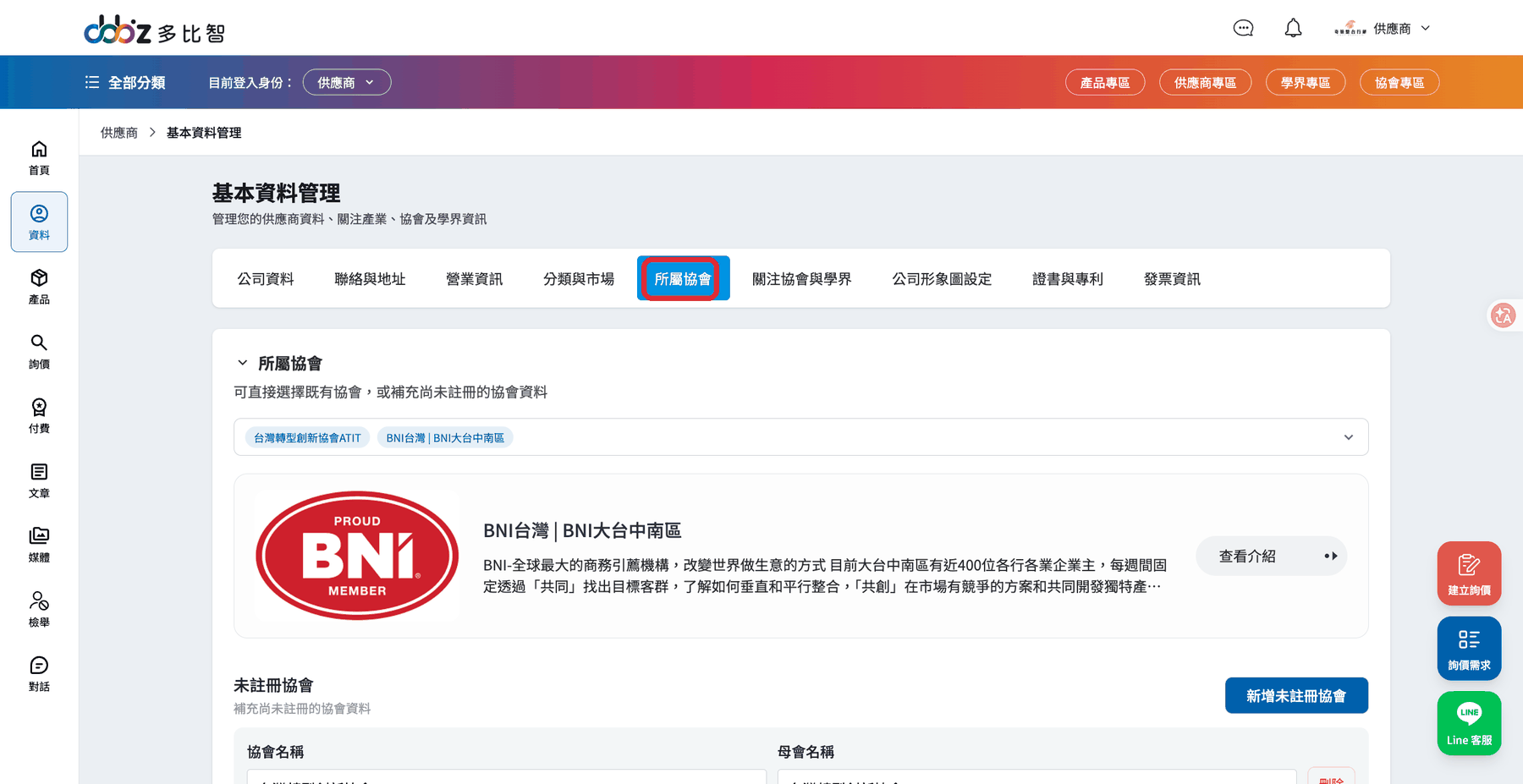Screen dimensions: 1523x784
Task: Click the BNI Proud Member logo
Action: click(357, 556)
